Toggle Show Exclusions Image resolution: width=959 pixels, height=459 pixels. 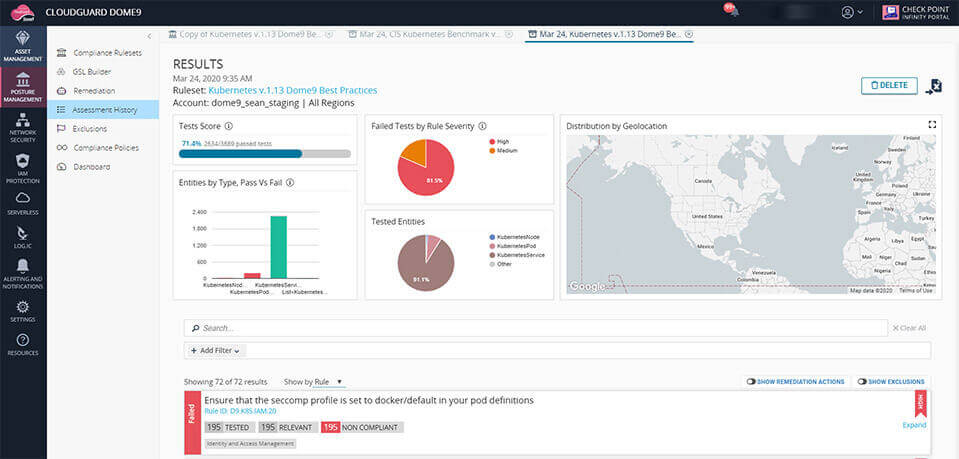pyautogui.click(x=890, y=382)
